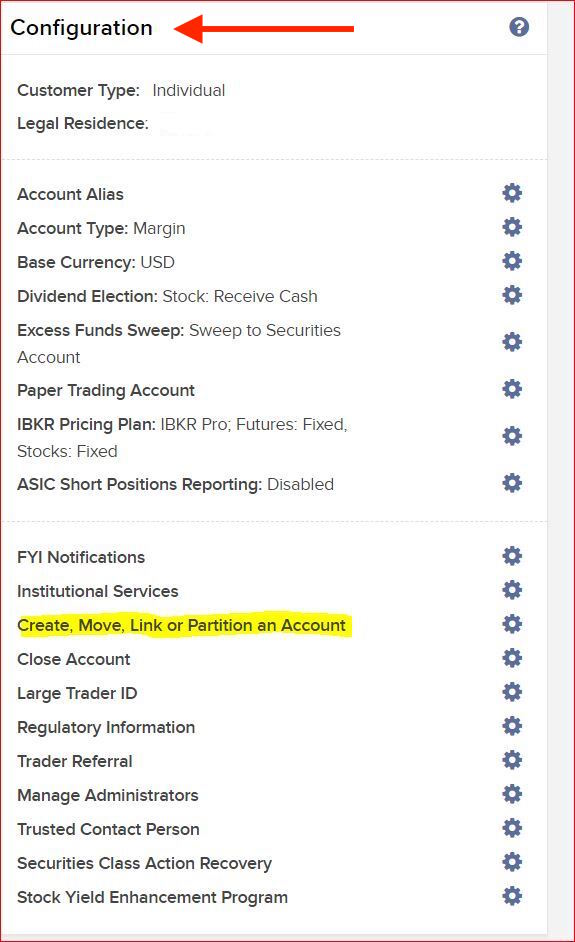Configure Large Trader ID gear icon

512,692
